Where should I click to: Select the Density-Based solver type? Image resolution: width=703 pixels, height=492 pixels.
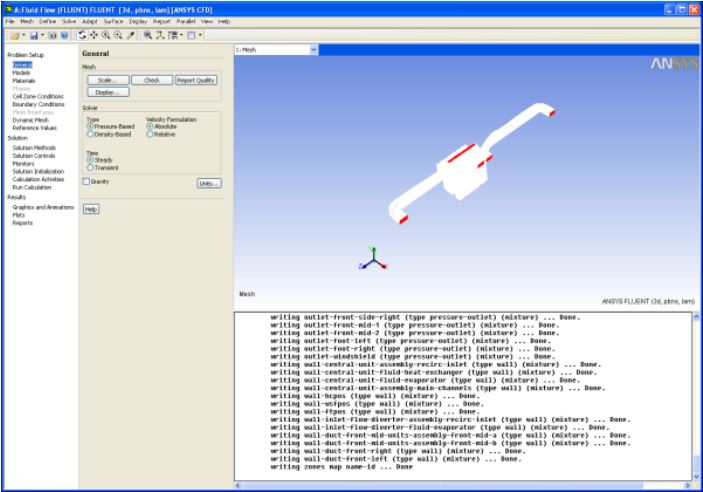click(x=90, y=134)
